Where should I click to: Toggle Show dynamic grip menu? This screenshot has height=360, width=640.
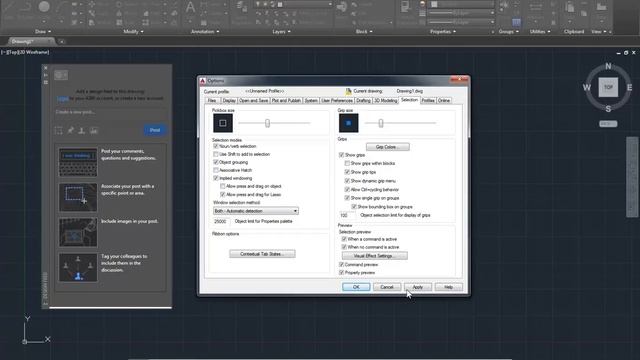(347, 181)
